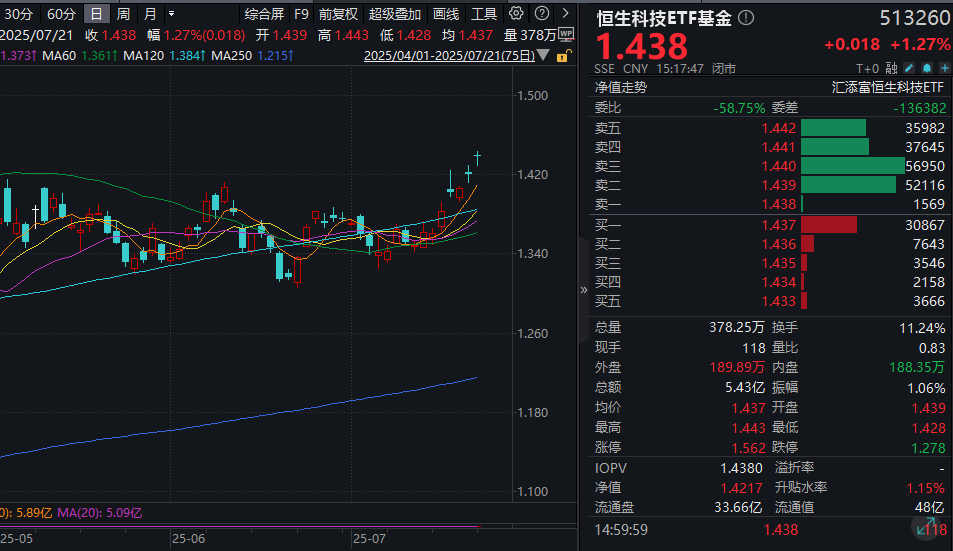Expand the toolbar with right chevron

click(565, 14)
